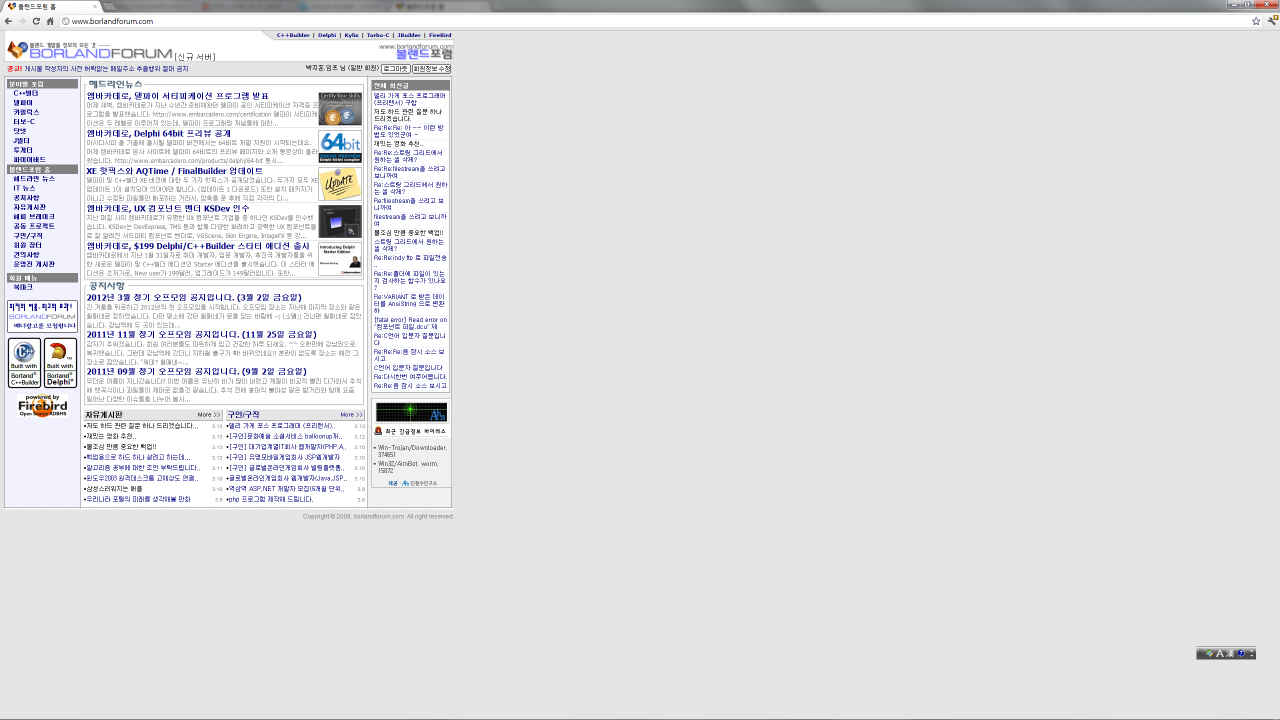Open the Delphi 64bit 프리뷰 공개 headline
The height and width of the screenshot is (720, 1280).
click(x=158, y=133)
